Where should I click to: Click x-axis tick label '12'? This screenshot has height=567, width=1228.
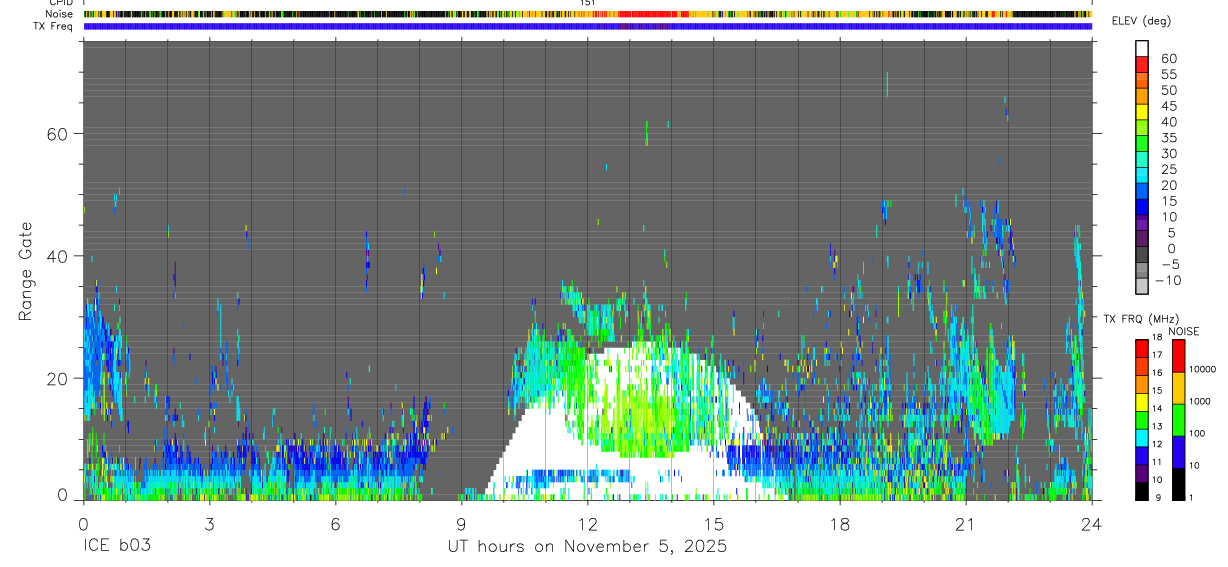coord(587,524)
